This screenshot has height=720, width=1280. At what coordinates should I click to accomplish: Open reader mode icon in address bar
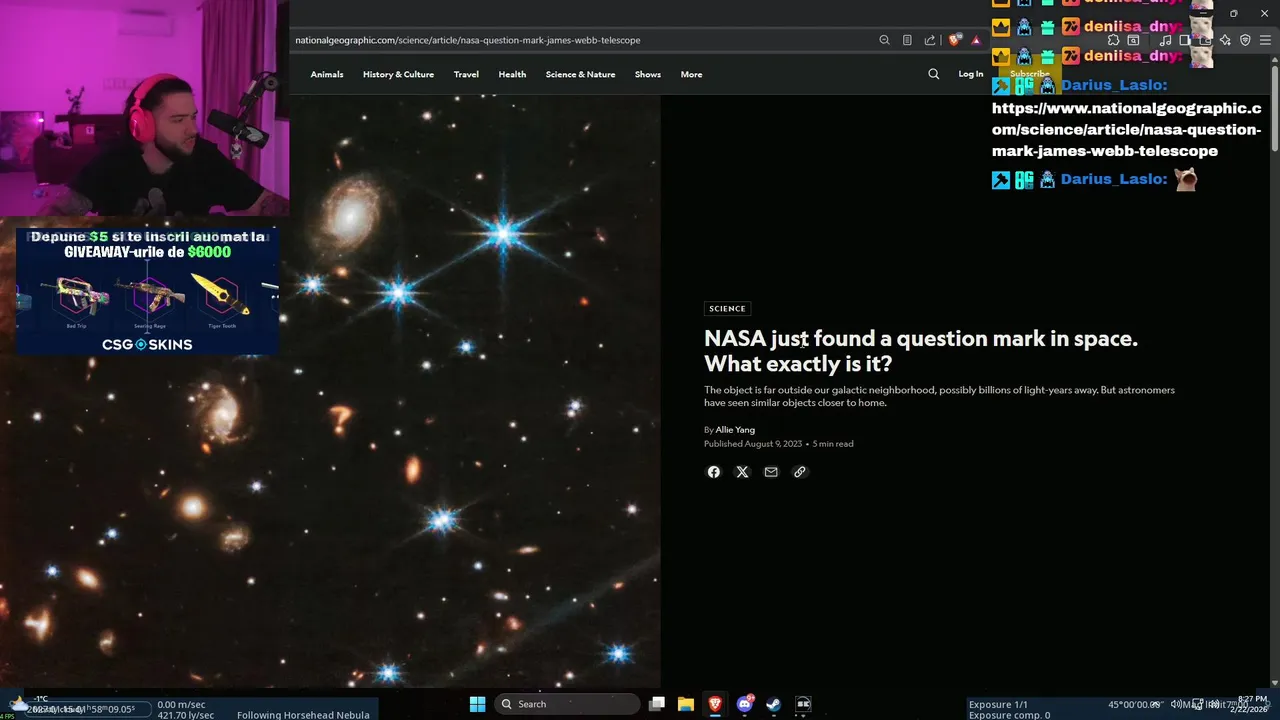(x=907, y=40)
